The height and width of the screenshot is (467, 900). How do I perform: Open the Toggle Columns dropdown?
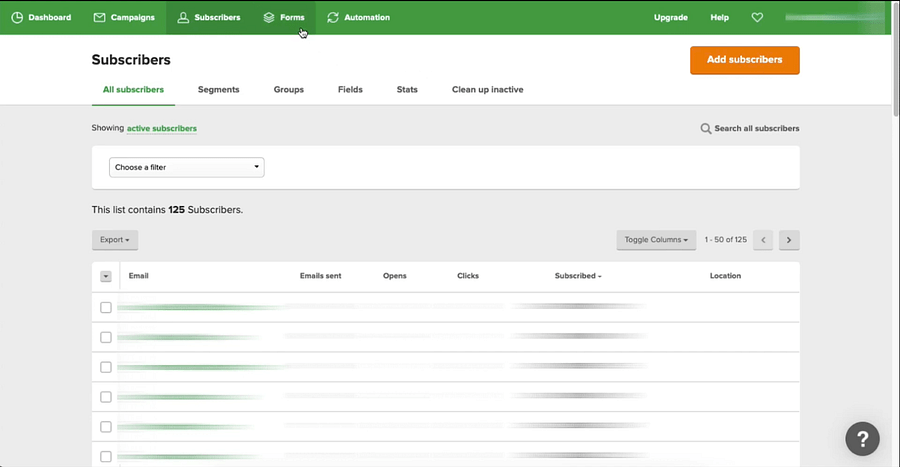pyautogui.click(x=656, y=240)
